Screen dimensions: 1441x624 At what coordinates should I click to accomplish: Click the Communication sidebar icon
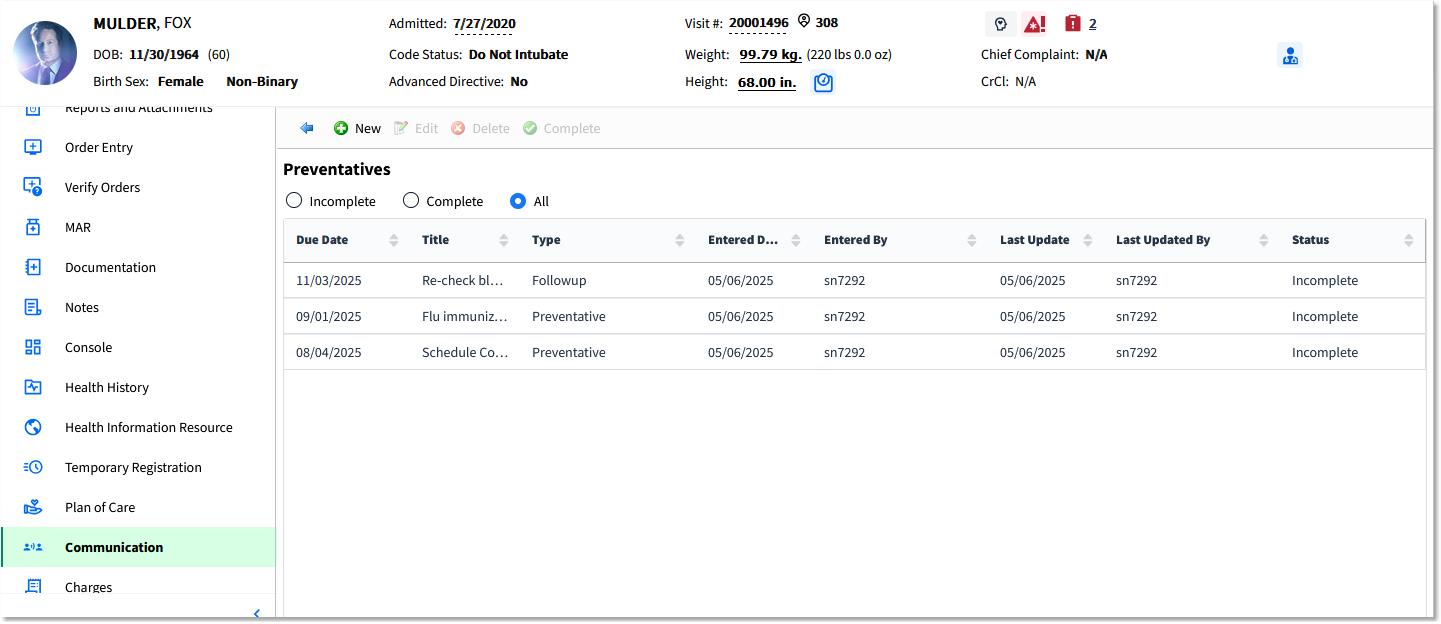point(33,547)
